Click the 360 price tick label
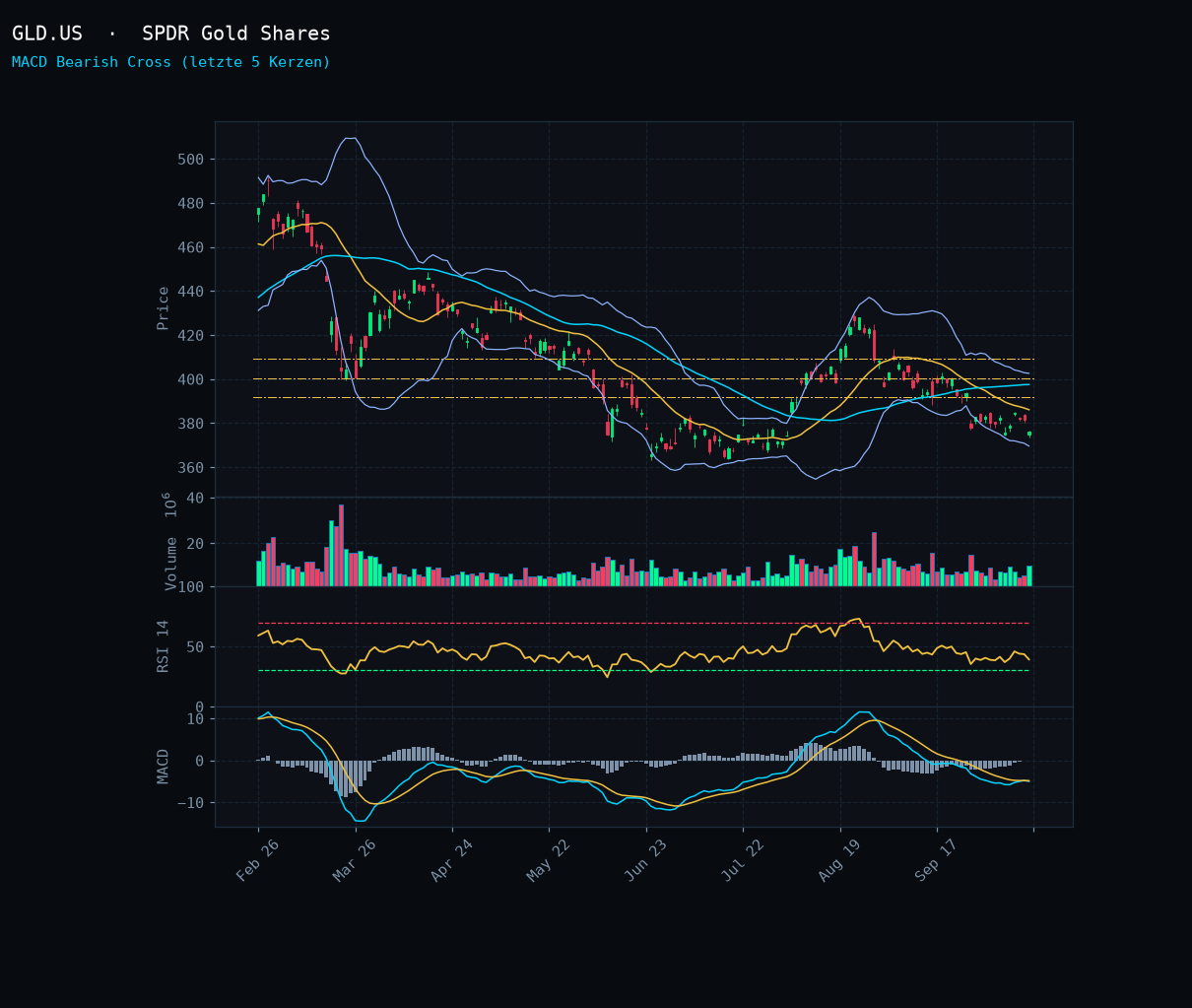1192x1008 pixels. click(x=191, y=468)
